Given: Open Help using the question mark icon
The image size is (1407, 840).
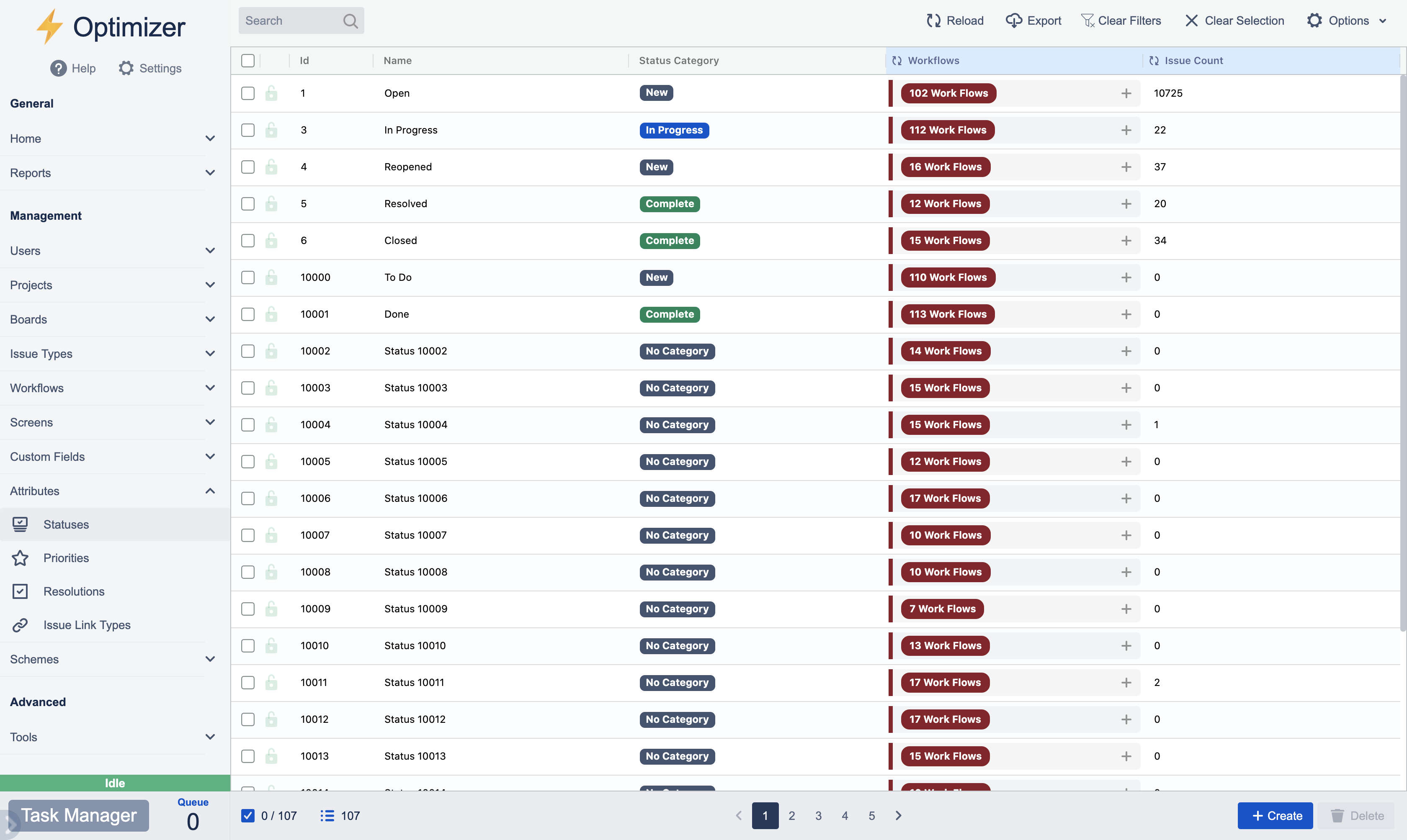Looking at the screenshot, I should (58, 68).
